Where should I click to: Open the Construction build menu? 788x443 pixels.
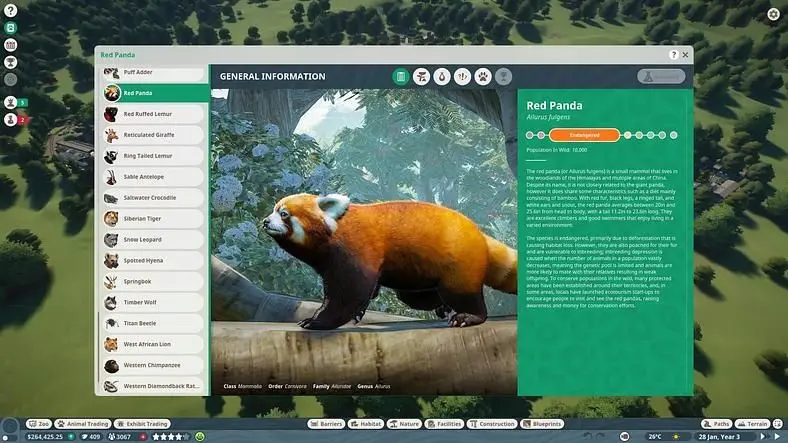tap(492, 424)
